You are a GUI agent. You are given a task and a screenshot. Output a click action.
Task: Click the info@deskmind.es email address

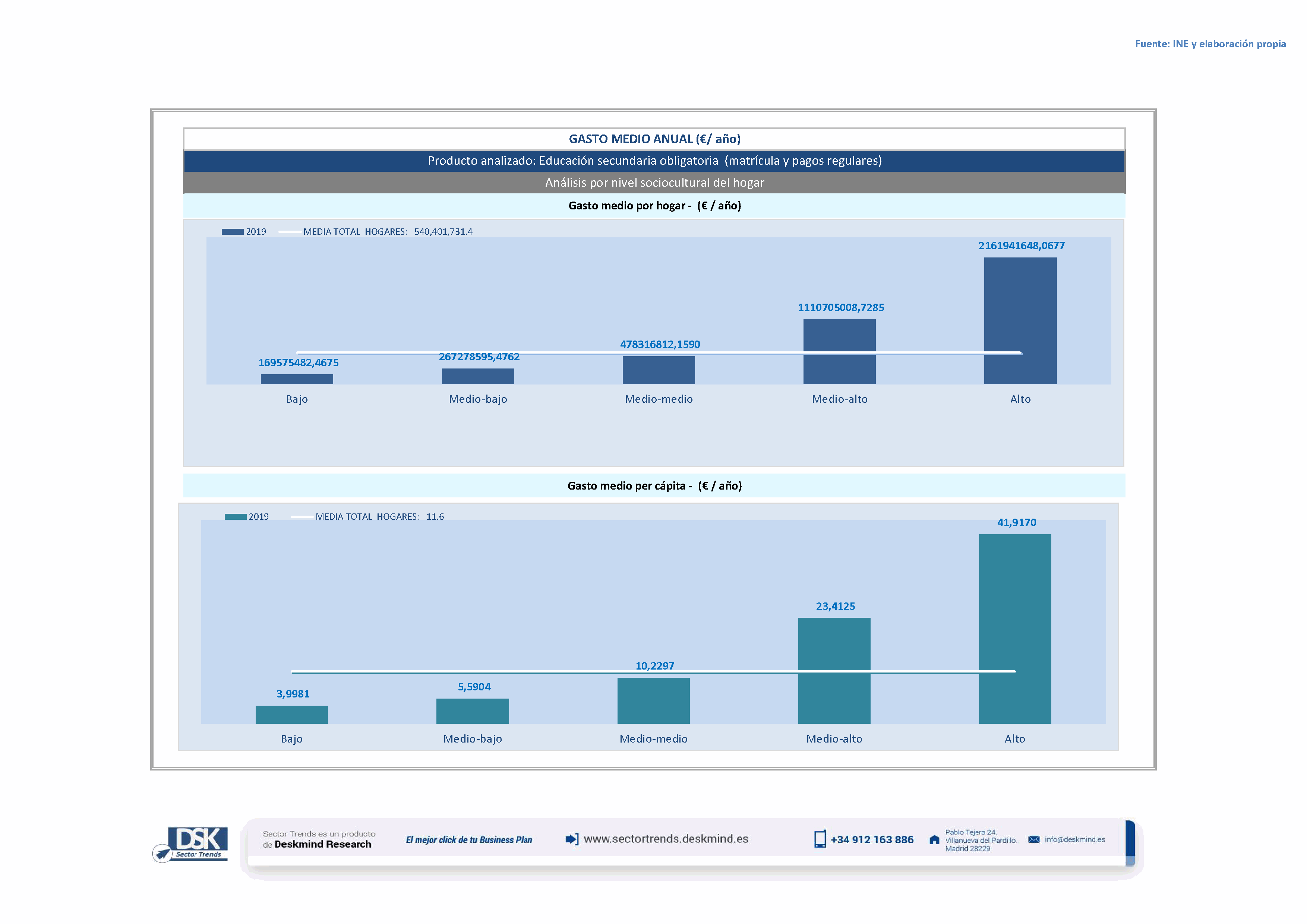click(x=1075, y=840)
